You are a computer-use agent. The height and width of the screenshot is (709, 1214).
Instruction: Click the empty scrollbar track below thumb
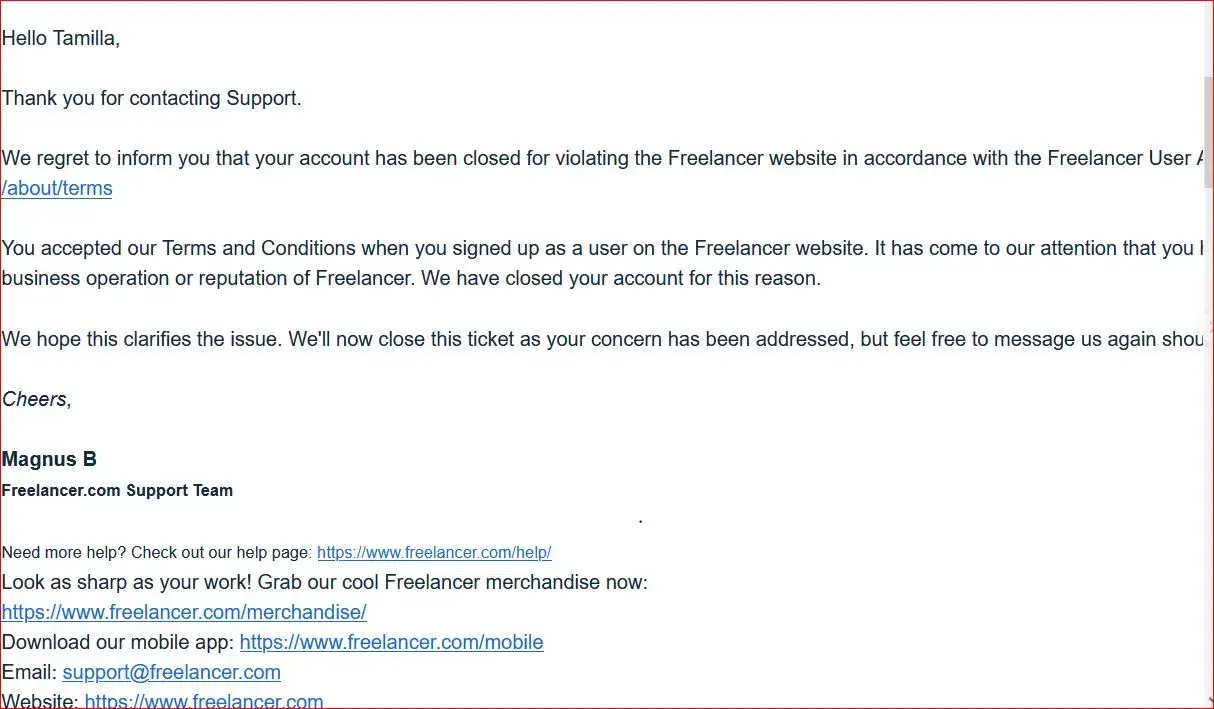click(x=1207, y=450)
